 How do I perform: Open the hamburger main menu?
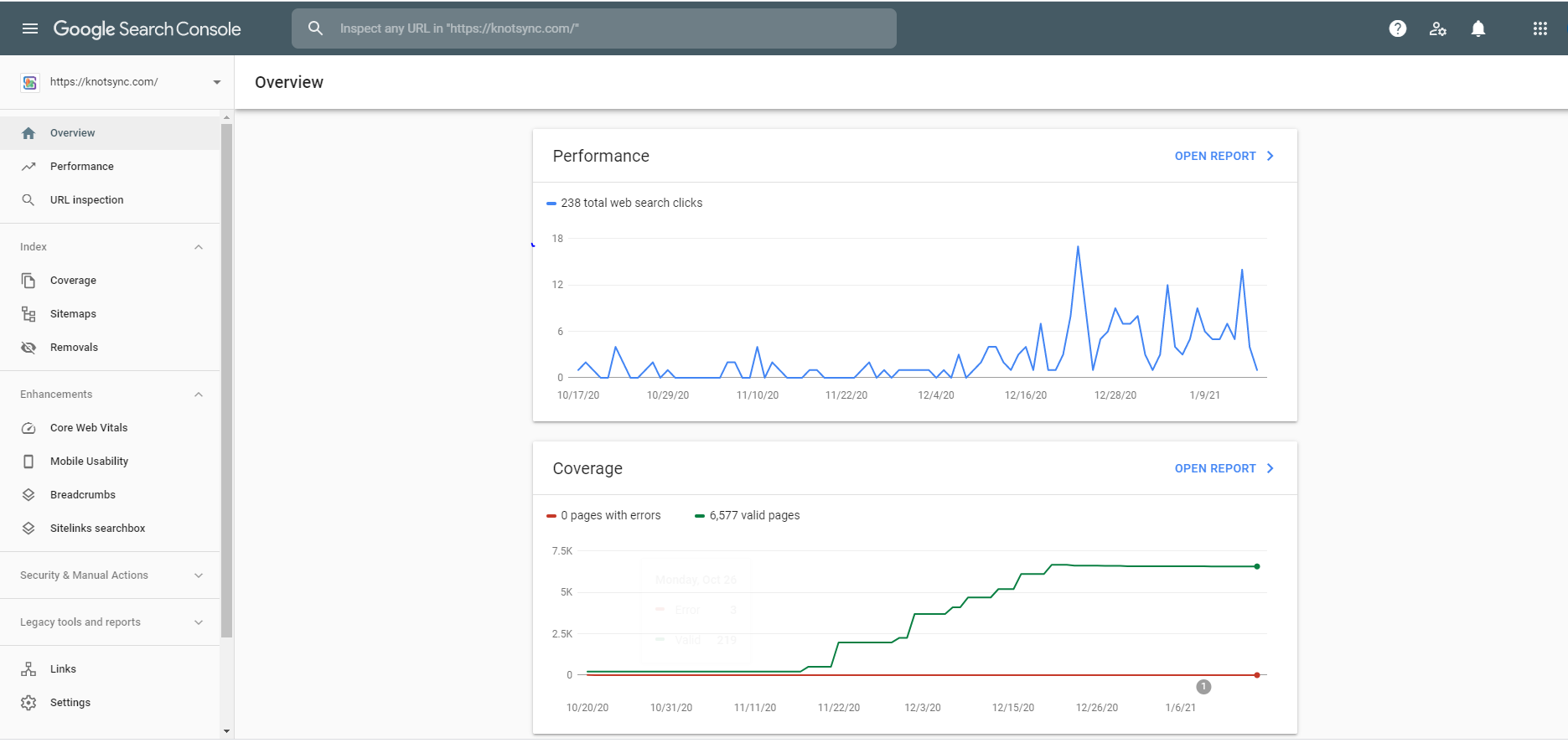tap(30, 28)
